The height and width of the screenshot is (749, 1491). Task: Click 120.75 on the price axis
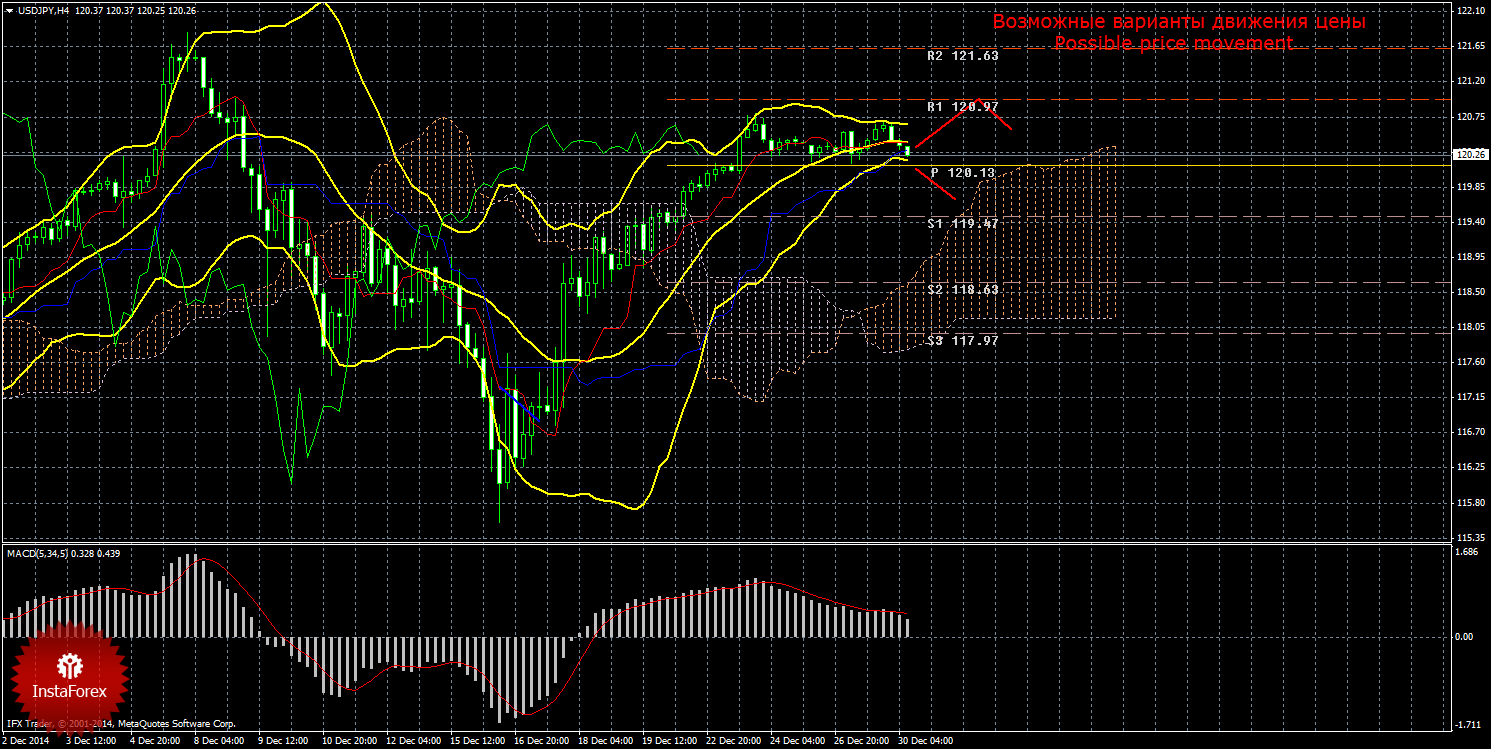[1470, 116]
